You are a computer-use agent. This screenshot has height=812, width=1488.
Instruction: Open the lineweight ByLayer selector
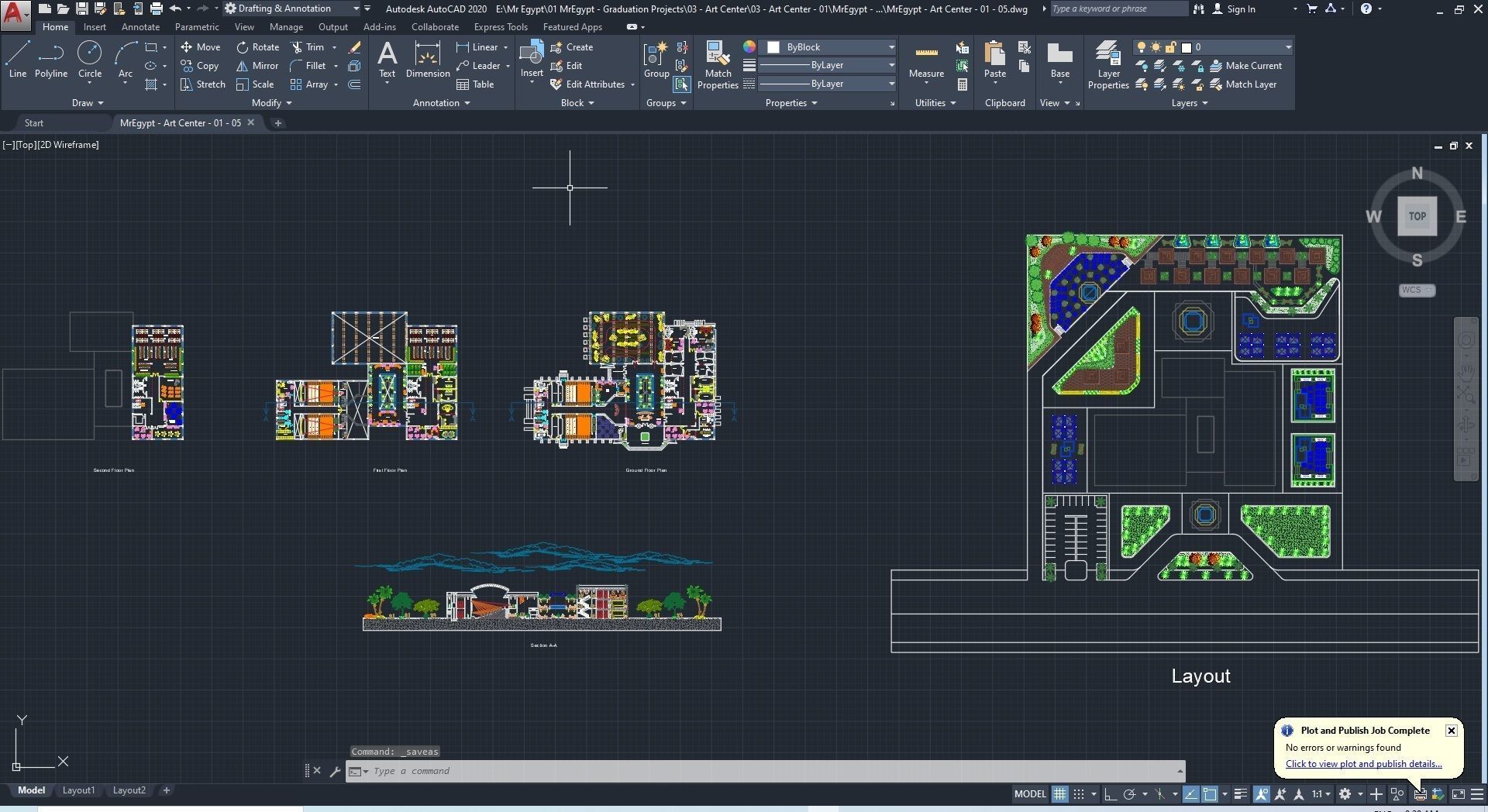827,66
